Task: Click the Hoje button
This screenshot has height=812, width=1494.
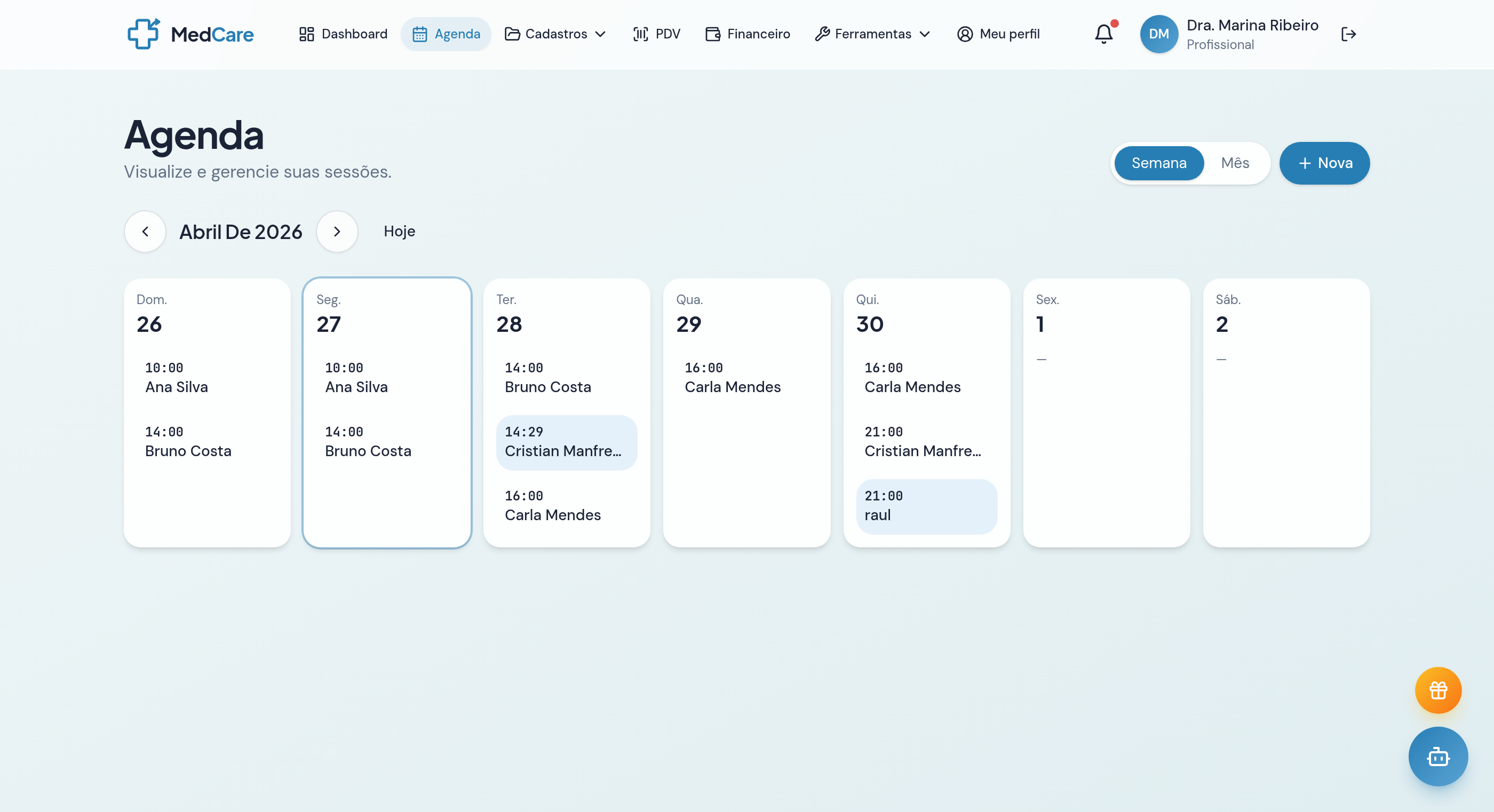Action: coord(399,232)
